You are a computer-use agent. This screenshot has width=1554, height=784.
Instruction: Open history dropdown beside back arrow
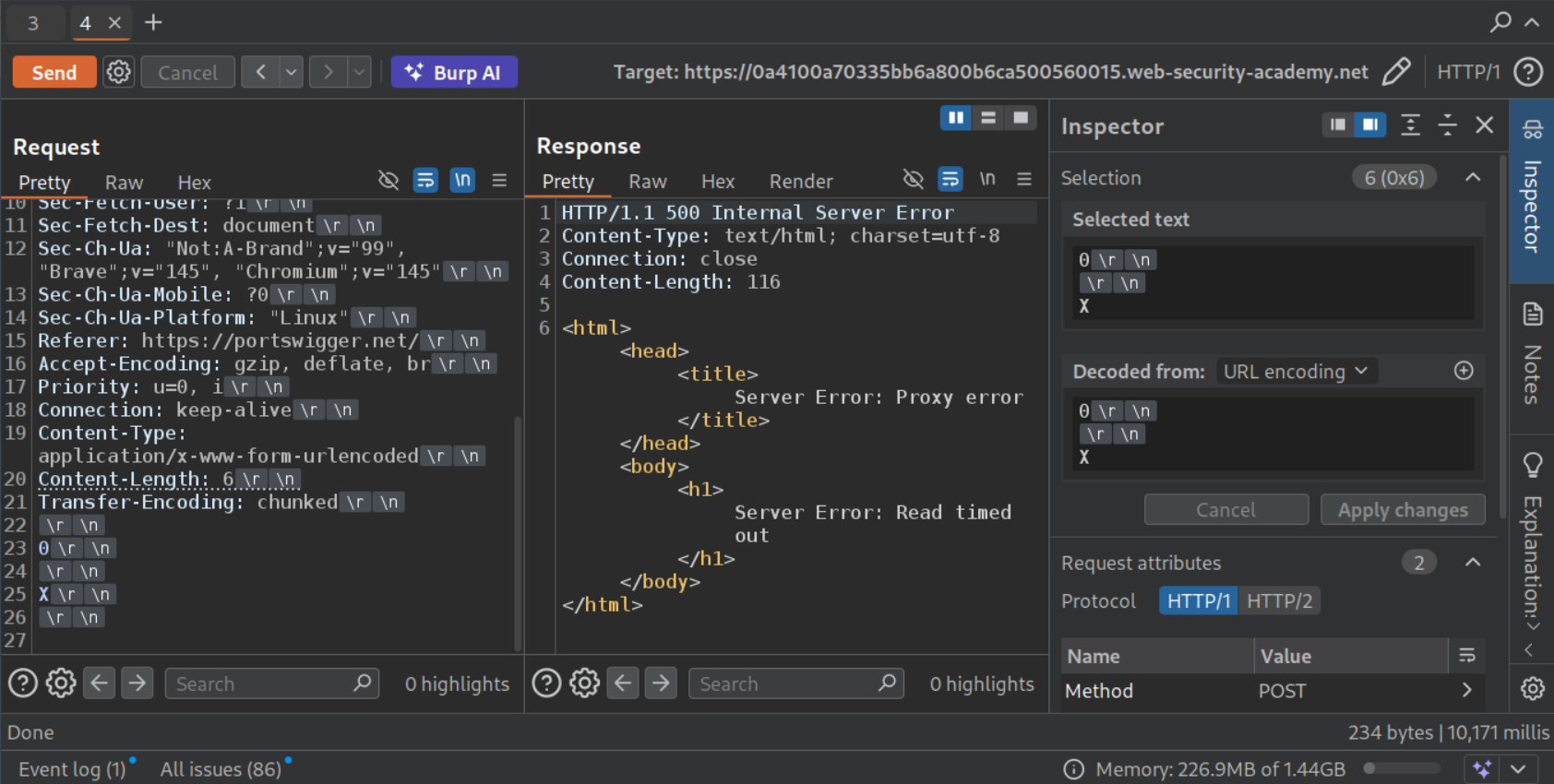(291, 72)
